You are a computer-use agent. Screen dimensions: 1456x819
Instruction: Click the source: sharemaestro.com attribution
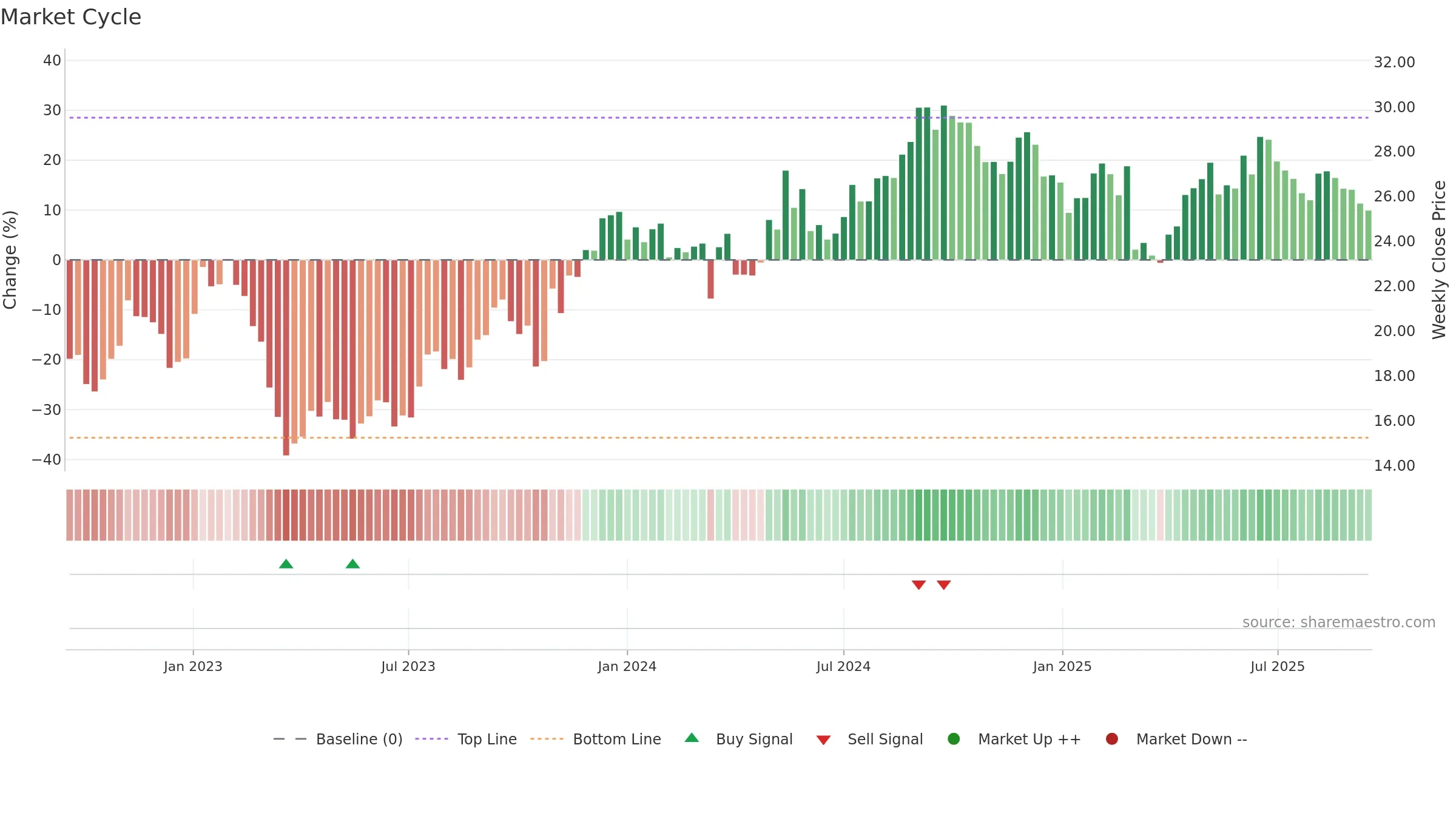pos(1339,622)
